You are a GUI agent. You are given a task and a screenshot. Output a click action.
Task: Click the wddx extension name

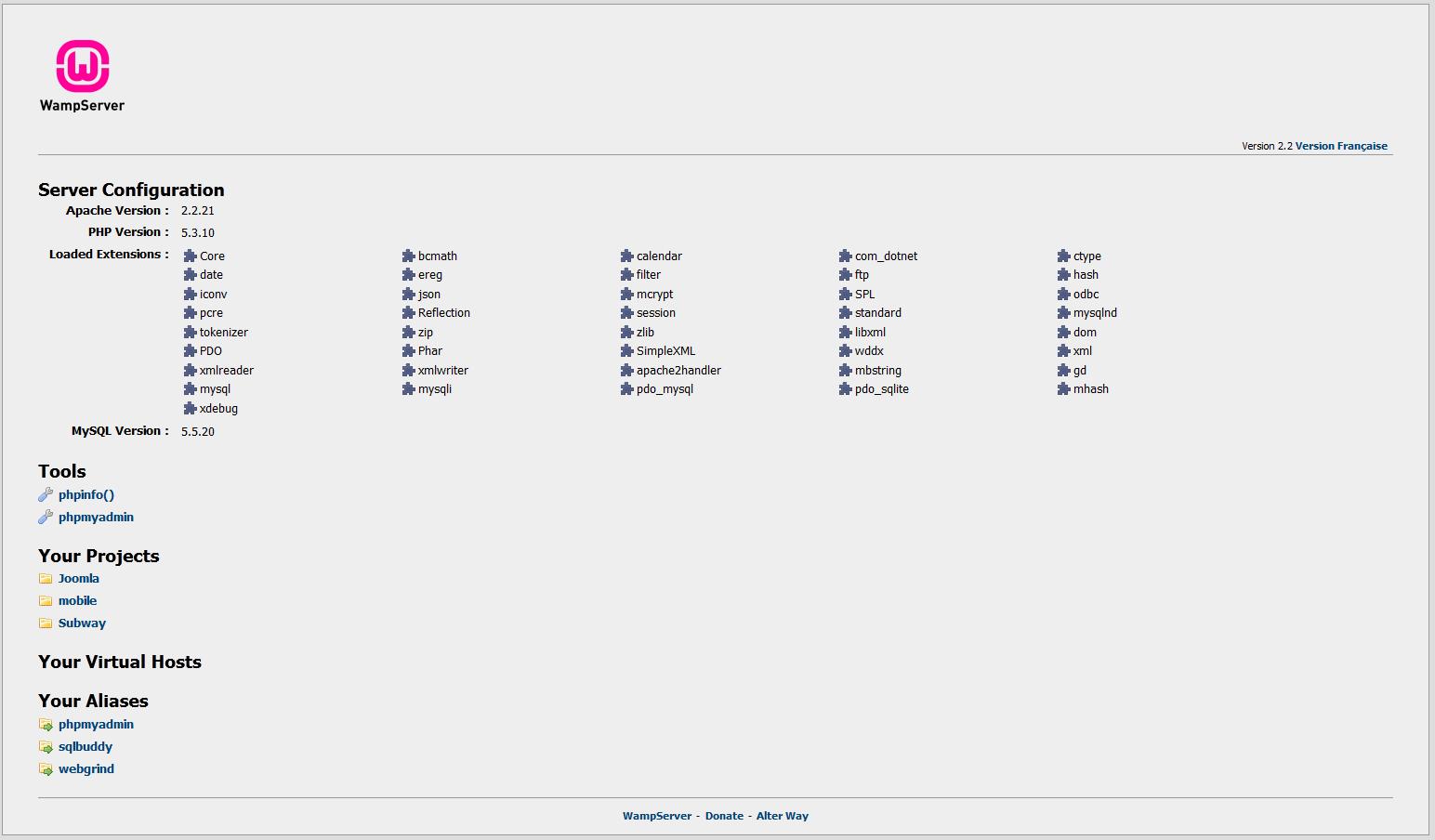[870, 350]
